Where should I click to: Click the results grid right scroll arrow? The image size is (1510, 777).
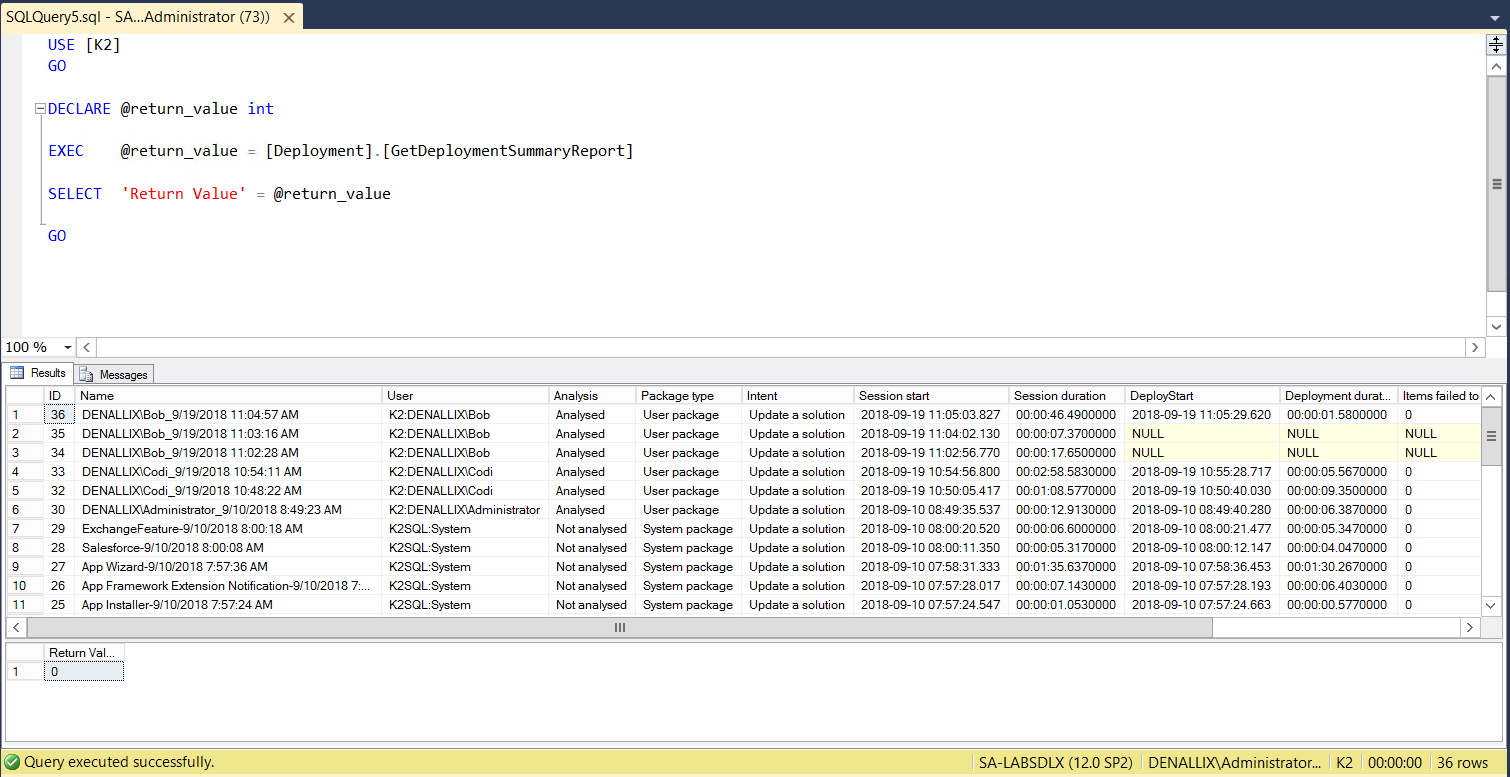[1469, 627]
